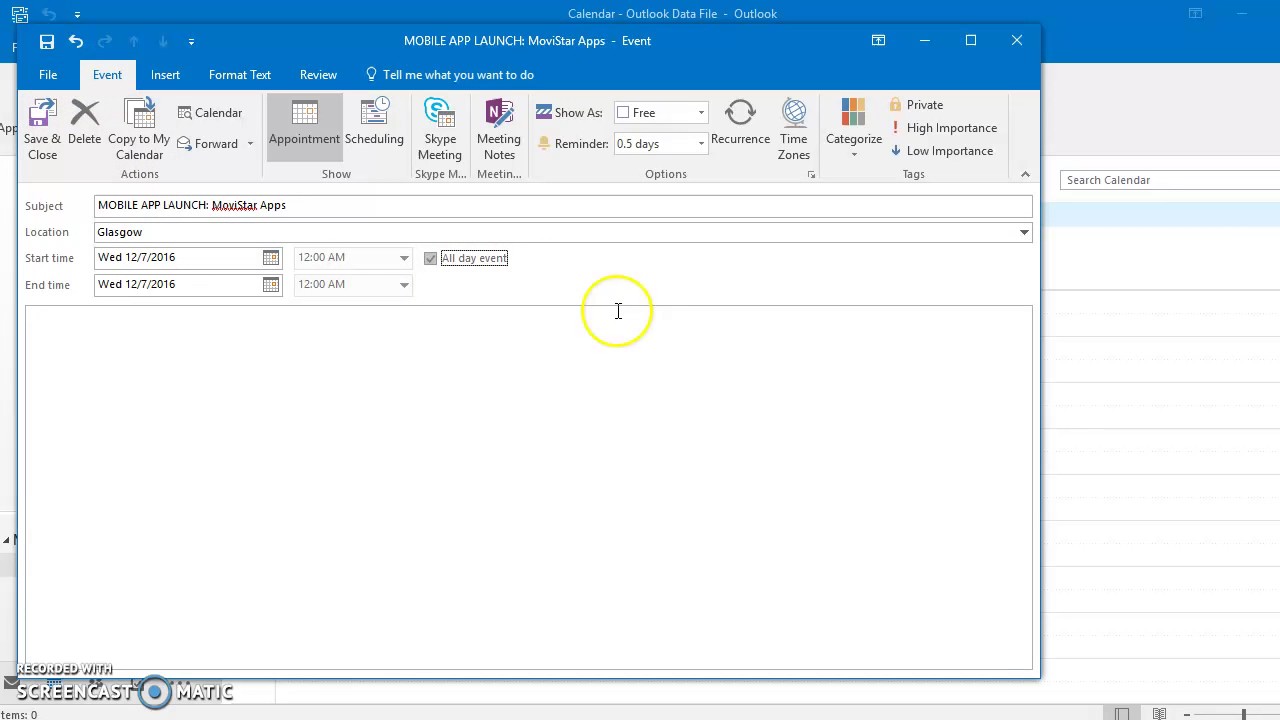Collapse the ribbon
Image resolution: width=1280 pixels, height=720 pixels.
tap(1025, 175)
